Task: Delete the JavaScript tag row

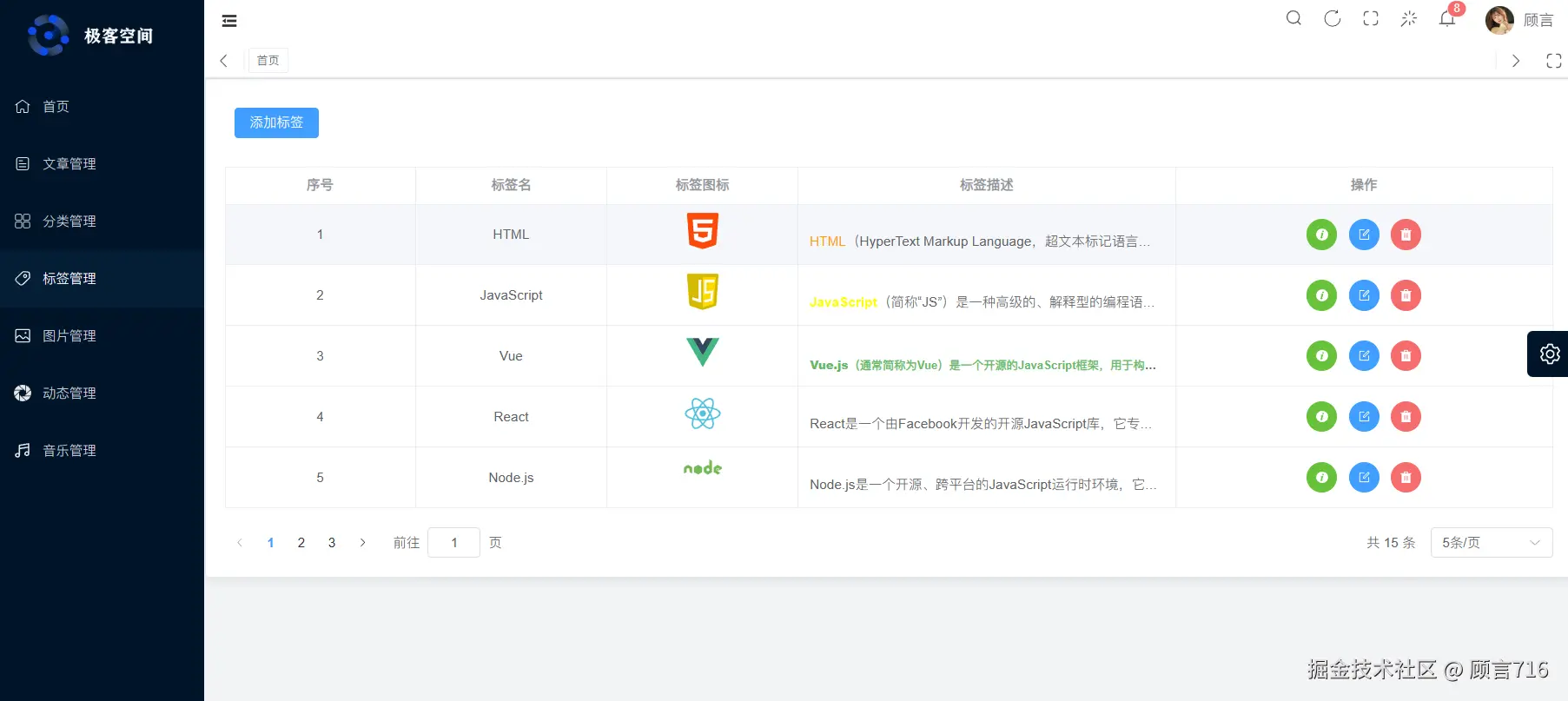Action: [x=1406, y=295]
